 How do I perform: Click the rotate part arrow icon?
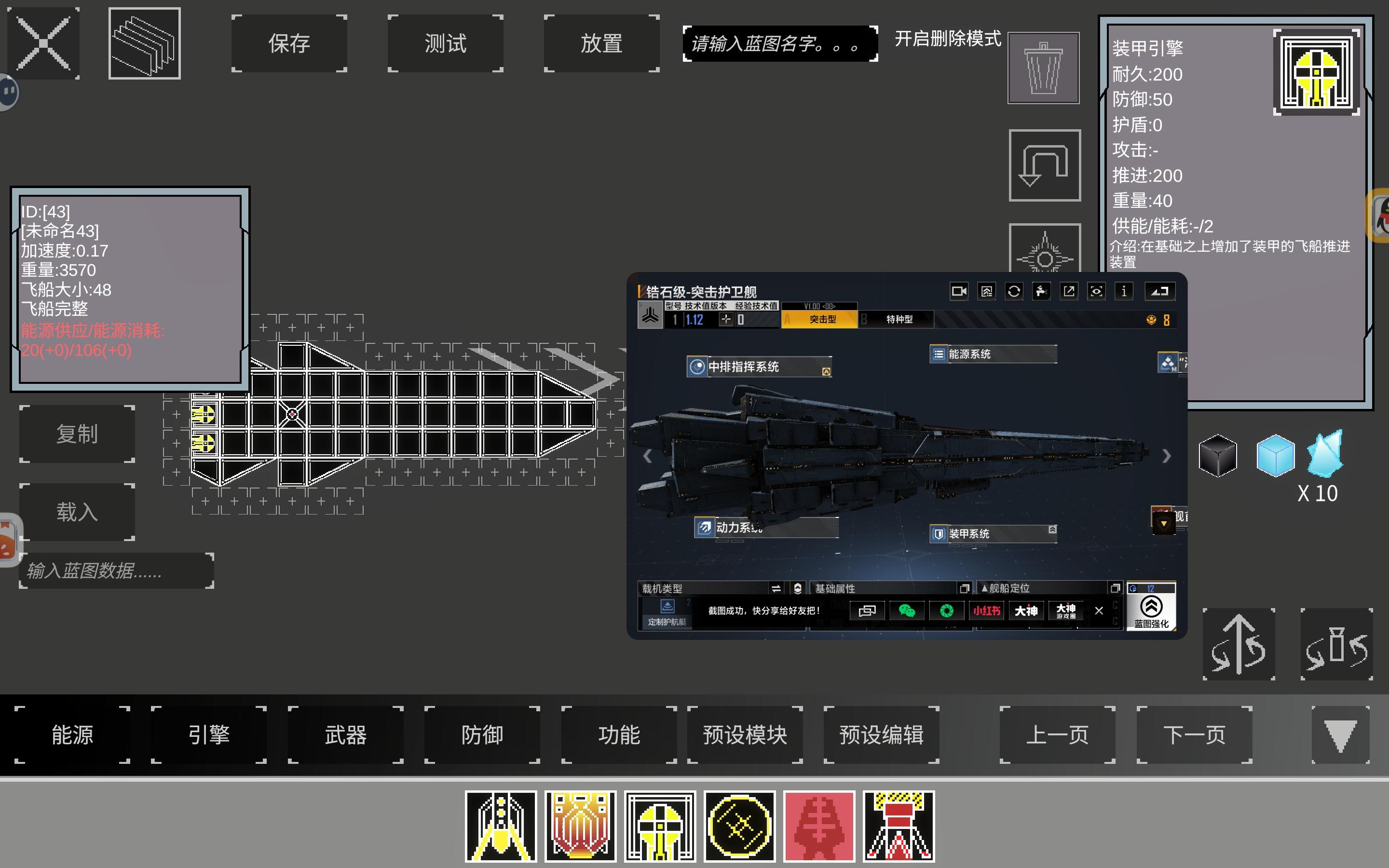(x=1044, y=165)
